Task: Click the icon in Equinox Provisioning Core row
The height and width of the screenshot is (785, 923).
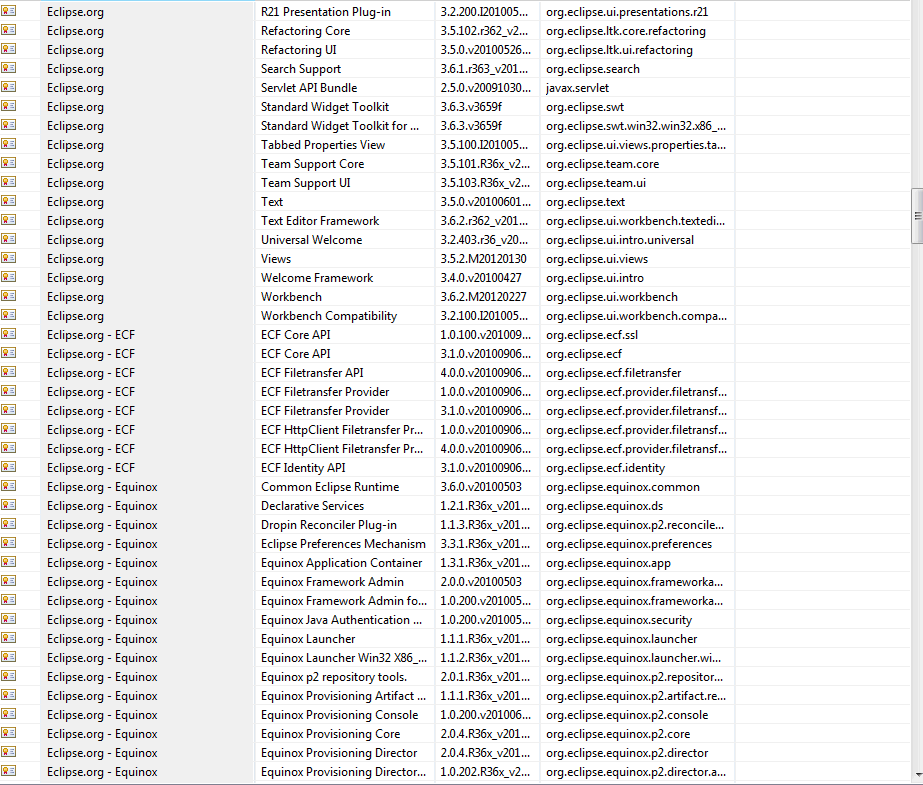Action: click(x=8, y=733)
